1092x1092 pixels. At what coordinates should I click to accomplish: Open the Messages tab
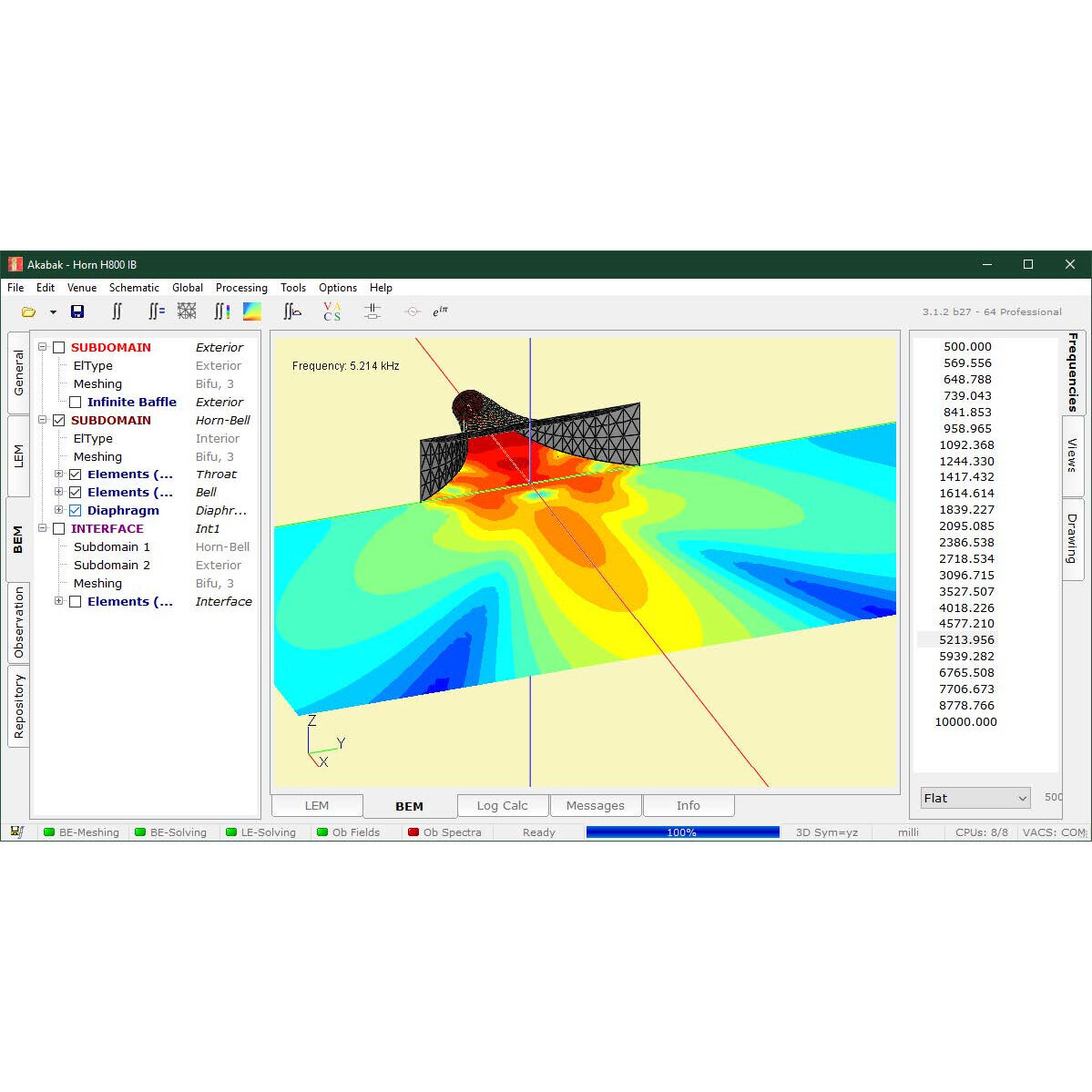[595, 806]
